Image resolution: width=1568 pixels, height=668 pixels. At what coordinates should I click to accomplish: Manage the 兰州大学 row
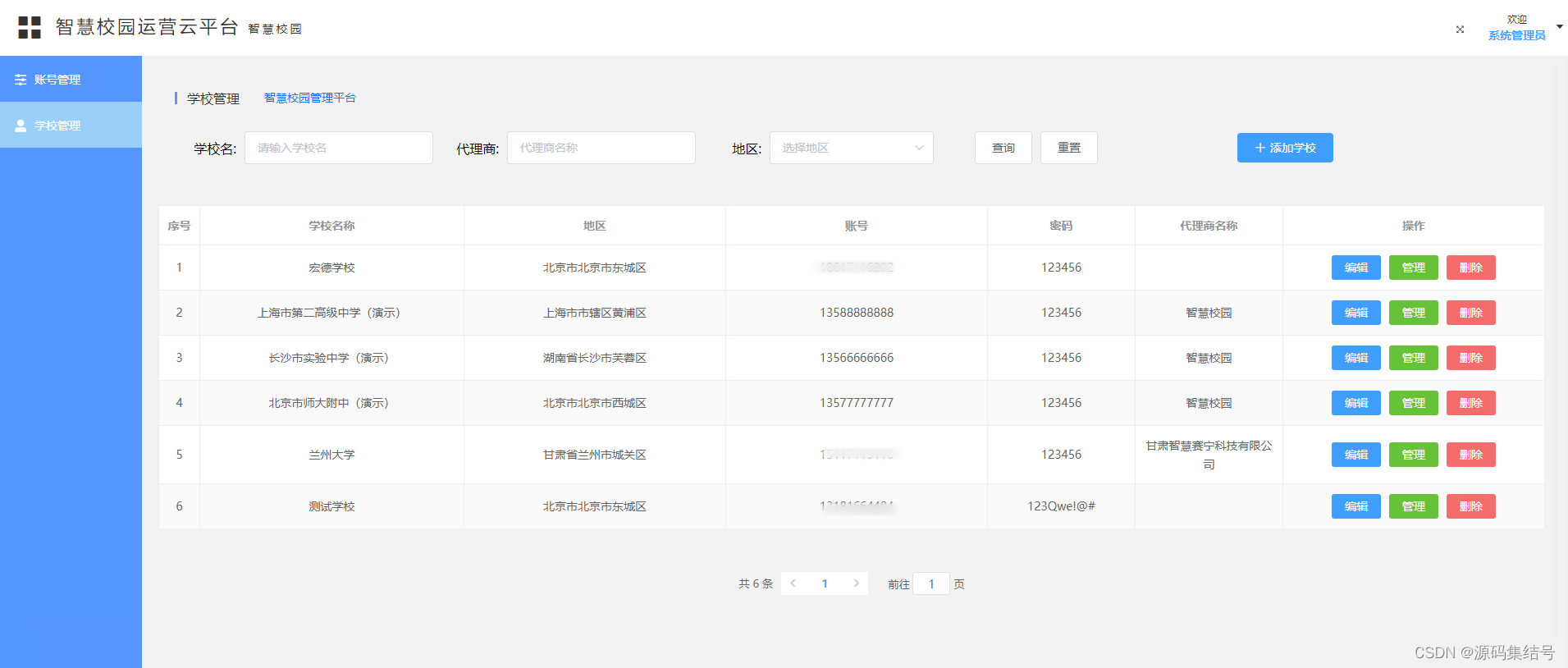(1414, 455)
